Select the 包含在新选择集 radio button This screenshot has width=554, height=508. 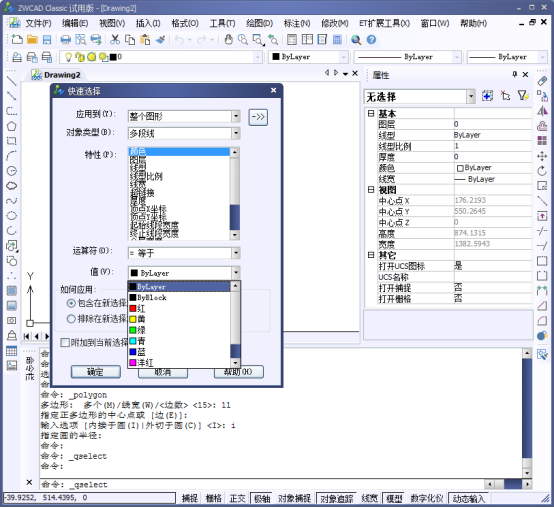point(71,303)
